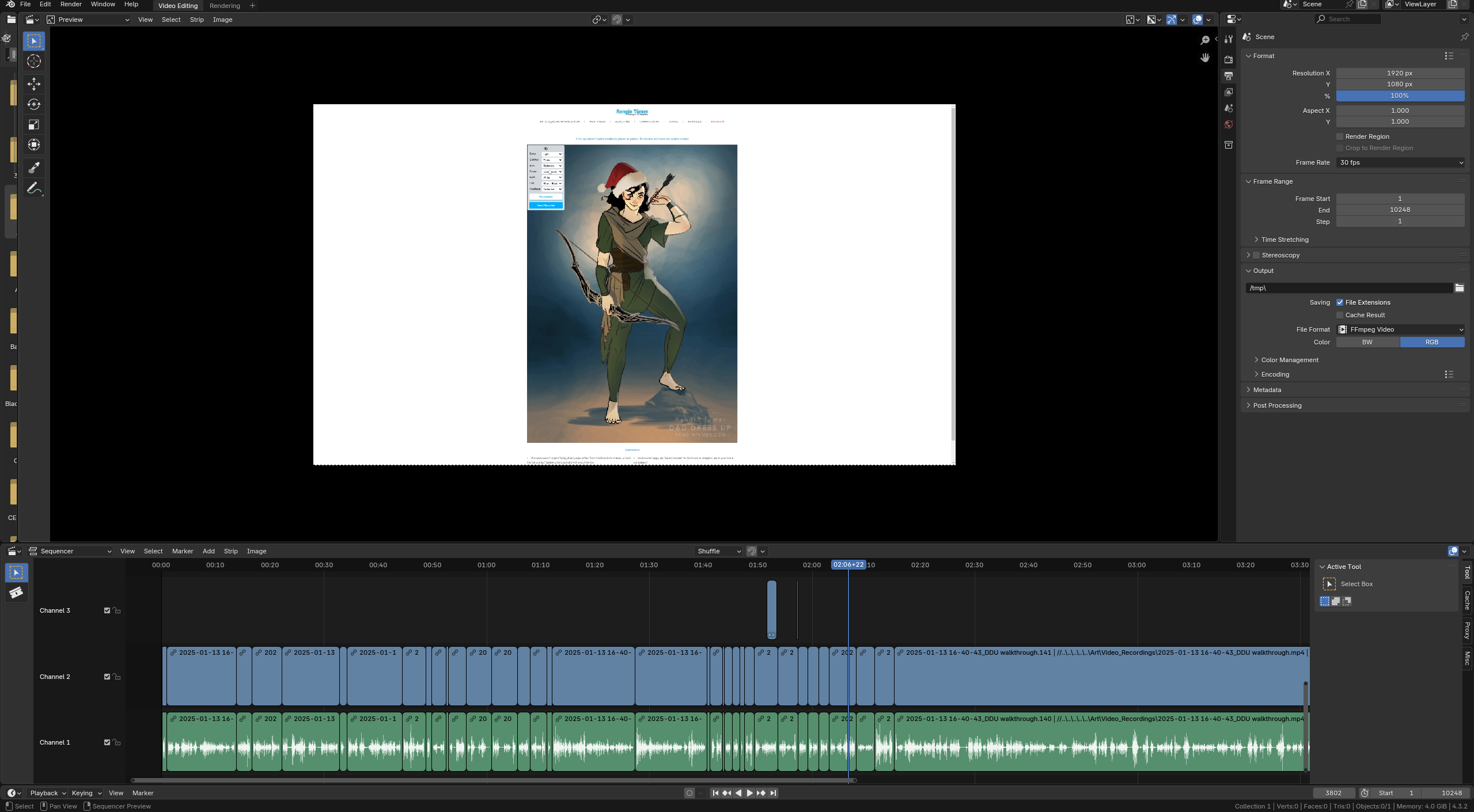Select the BW color mode

click(x=1367, y=342)
